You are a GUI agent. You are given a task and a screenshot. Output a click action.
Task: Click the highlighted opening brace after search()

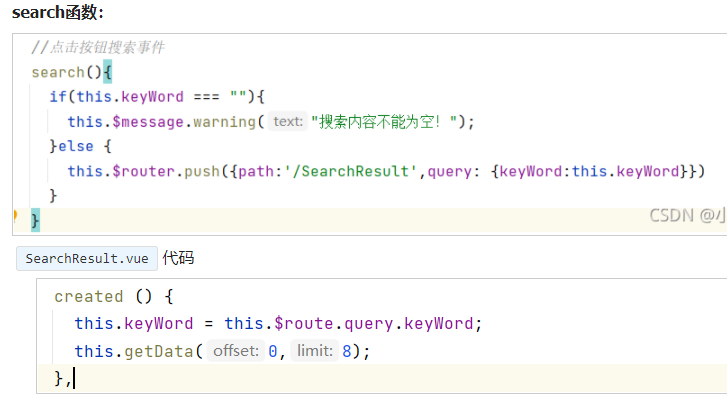[107, 72]
